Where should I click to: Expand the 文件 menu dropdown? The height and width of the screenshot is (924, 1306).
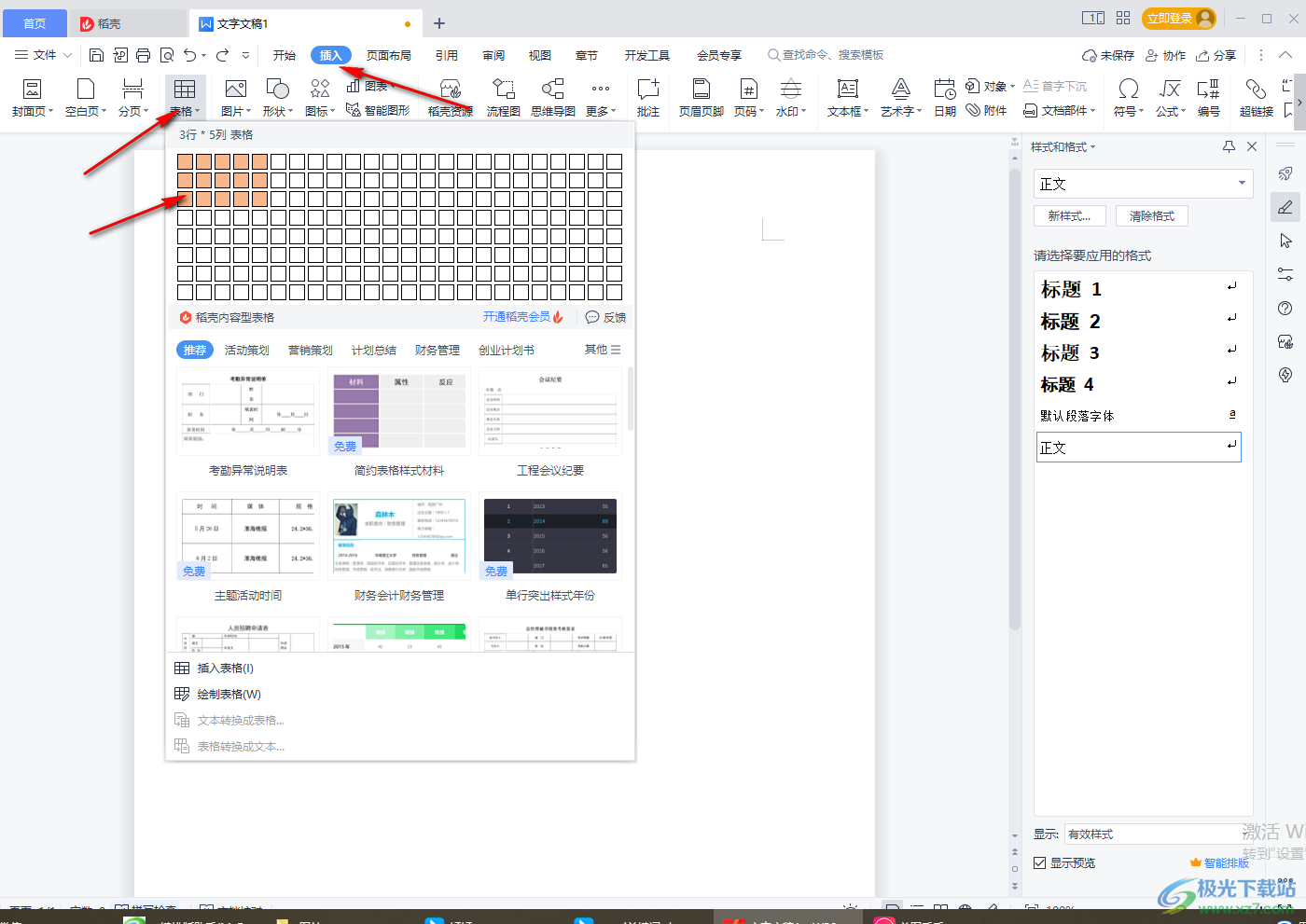click(43, 55)
